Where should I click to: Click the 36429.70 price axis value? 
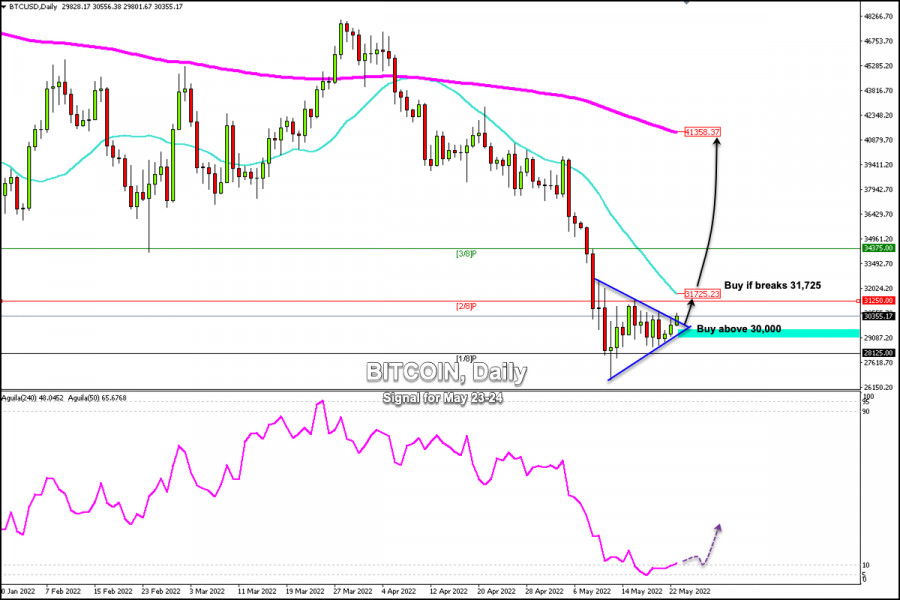[878, 214]
